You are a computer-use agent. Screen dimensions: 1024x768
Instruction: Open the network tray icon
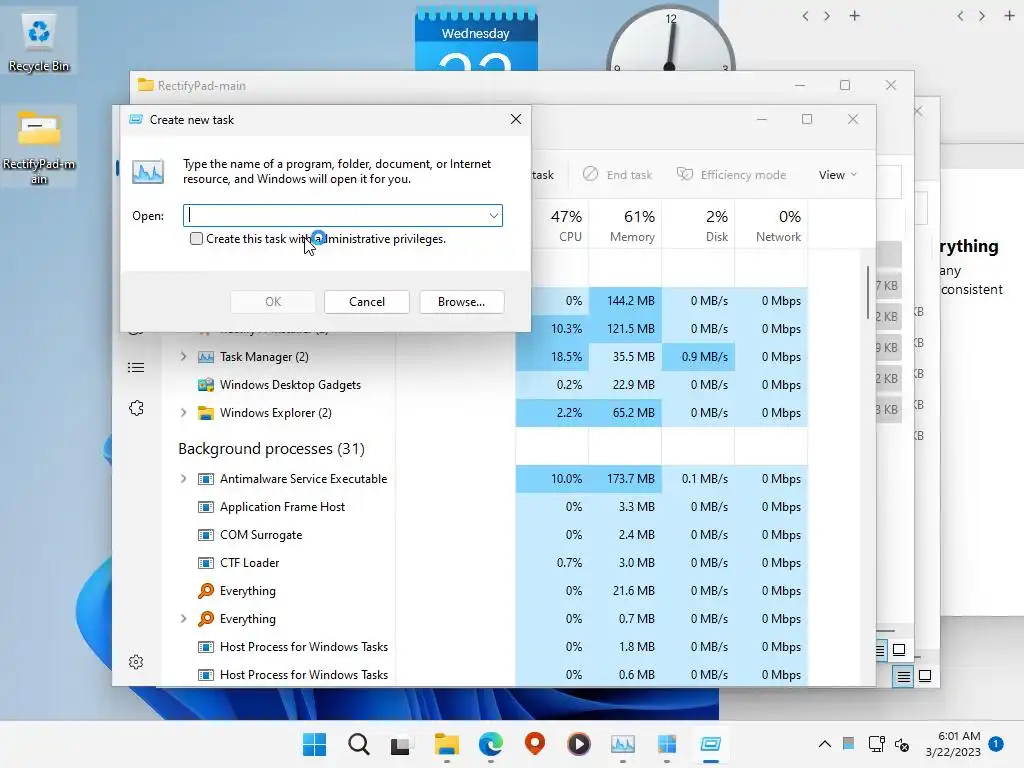876,744
